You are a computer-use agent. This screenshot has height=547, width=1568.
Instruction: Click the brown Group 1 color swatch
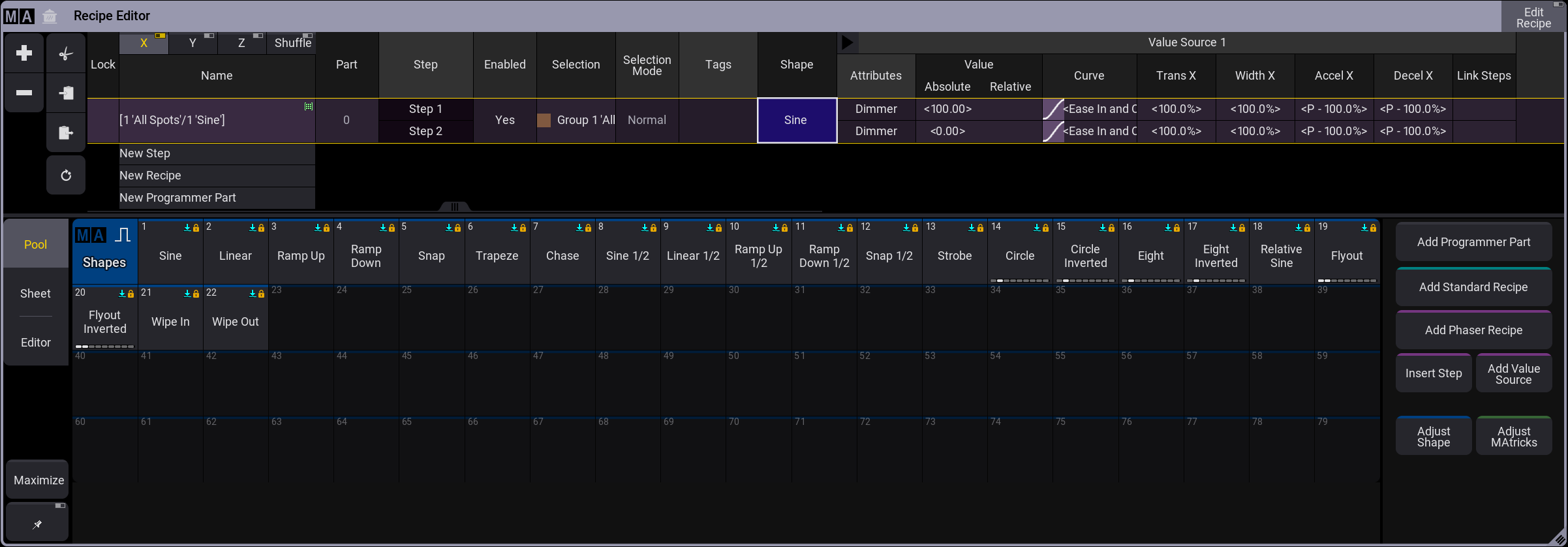(544, 120)
